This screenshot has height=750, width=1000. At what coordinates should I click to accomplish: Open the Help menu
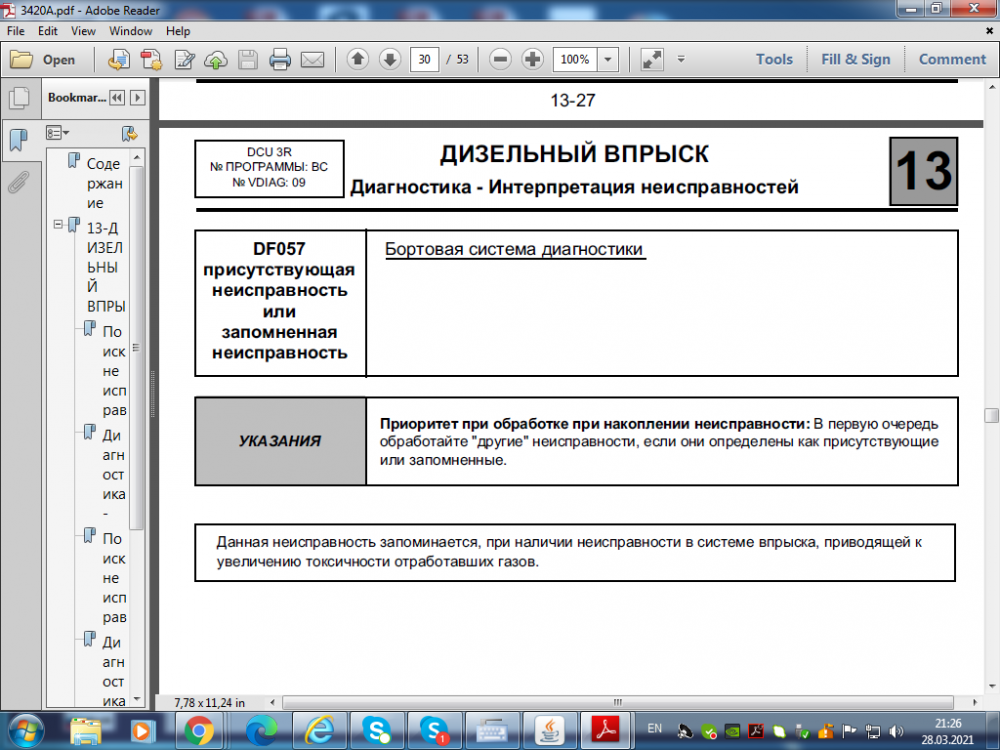tap(178, 31)
